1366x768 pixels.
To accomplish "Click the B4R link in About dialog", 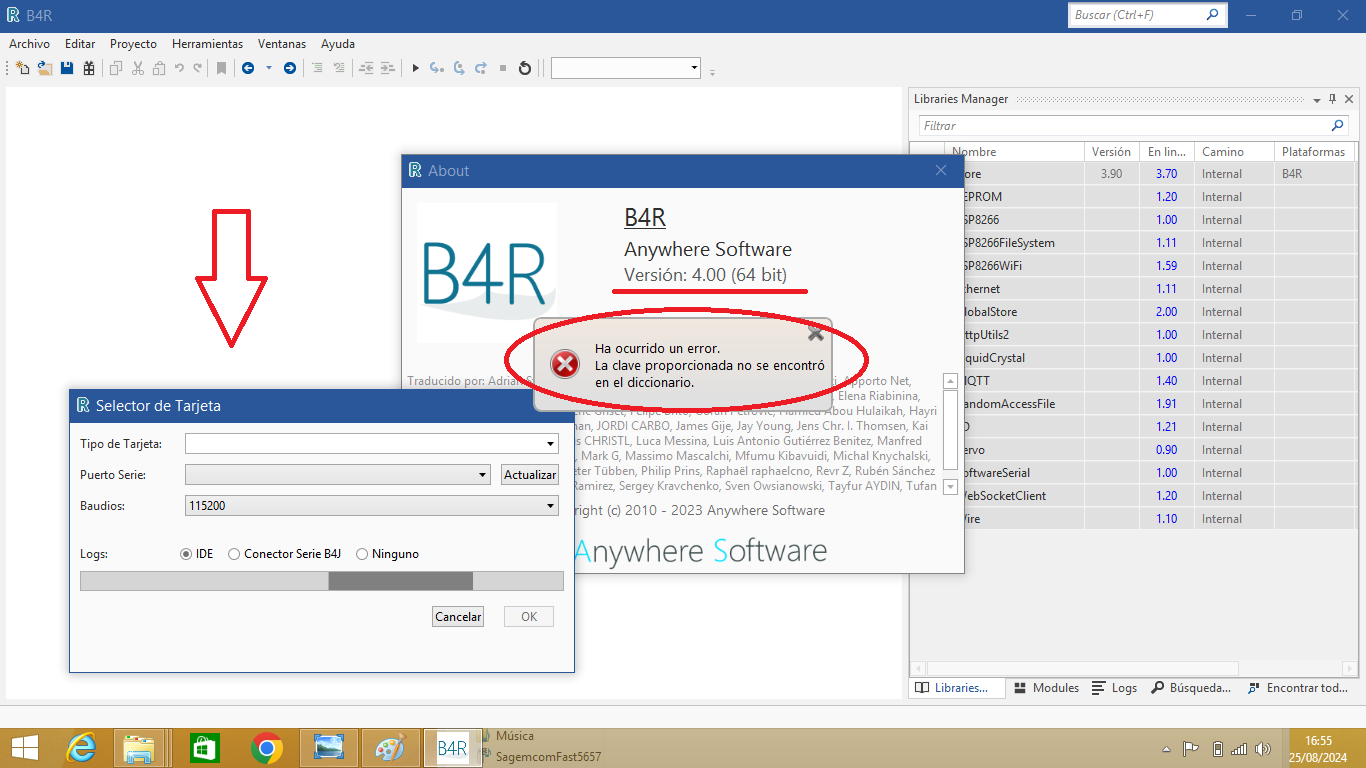I will pos(645,218).
